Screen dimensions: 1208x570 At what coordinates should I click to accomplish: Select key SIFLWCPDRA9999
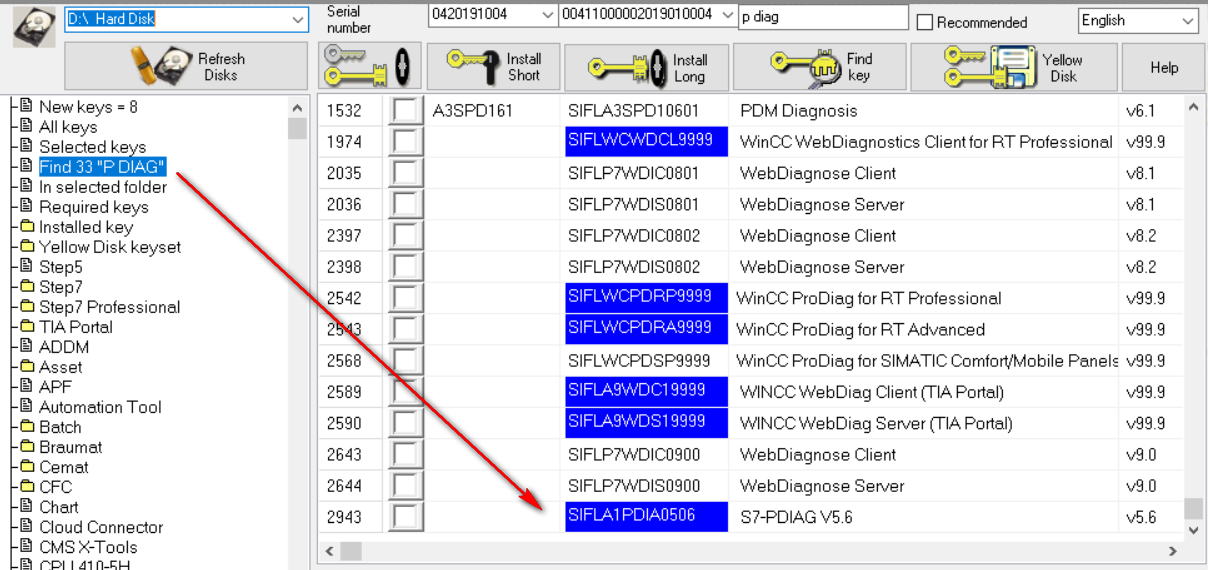(646, 329)
